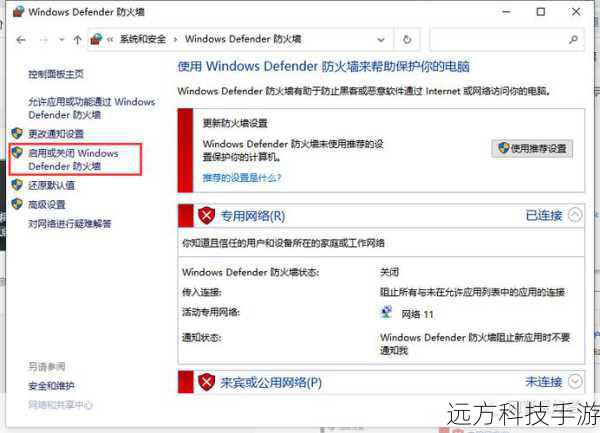Click the Back navigation arrow

(21, 40)
